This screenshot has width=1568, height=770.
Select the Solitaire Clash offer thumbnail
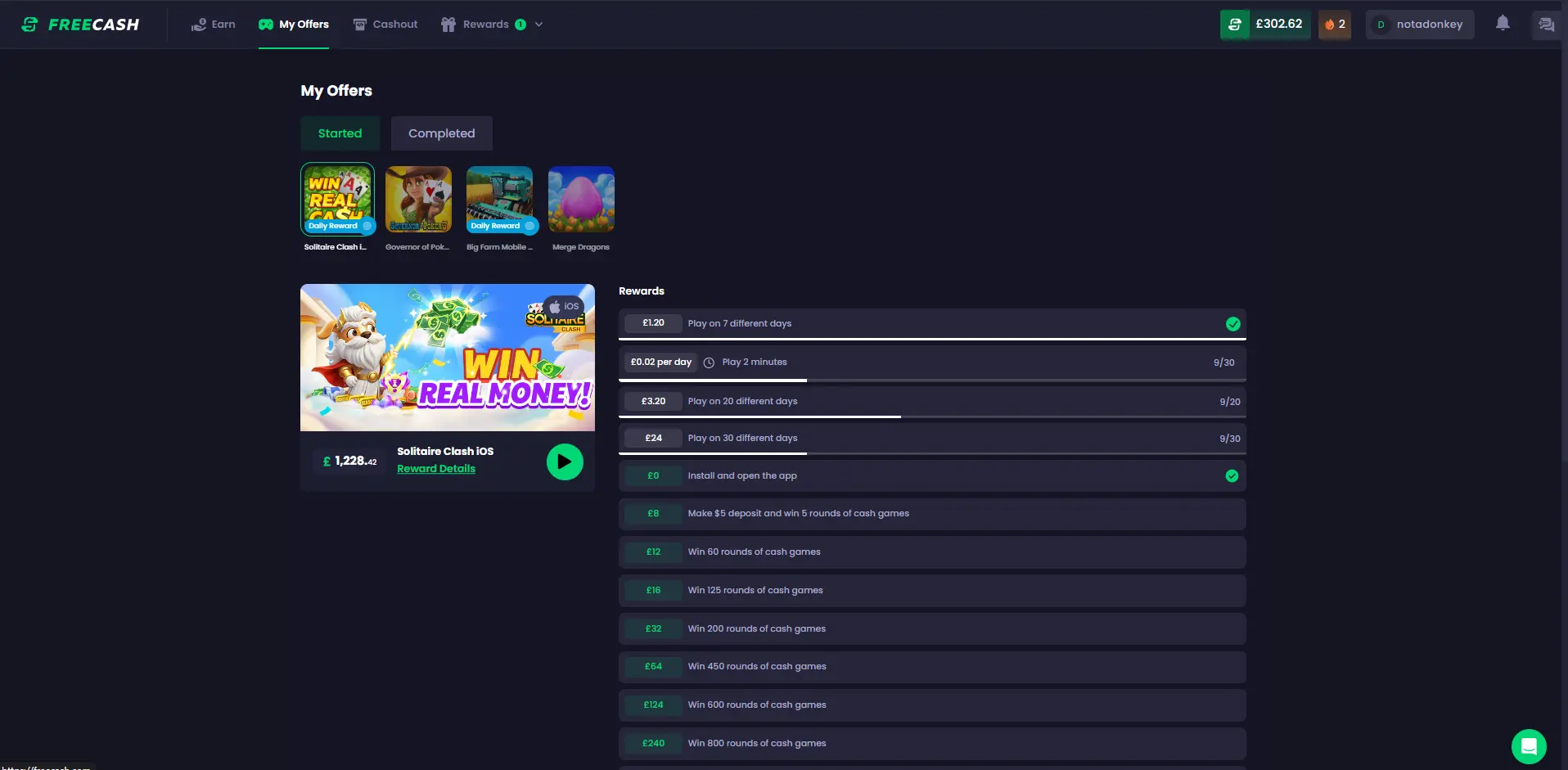(x=337, y=199)
